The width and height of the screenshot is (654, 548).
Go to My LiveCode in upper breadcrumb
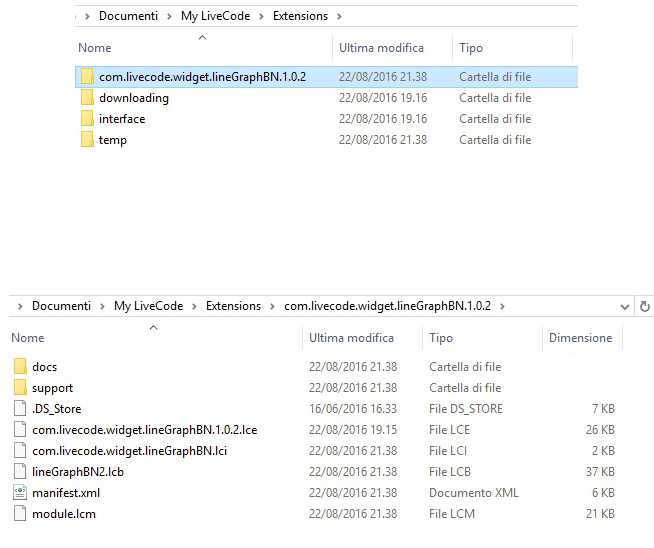[215, 16]
